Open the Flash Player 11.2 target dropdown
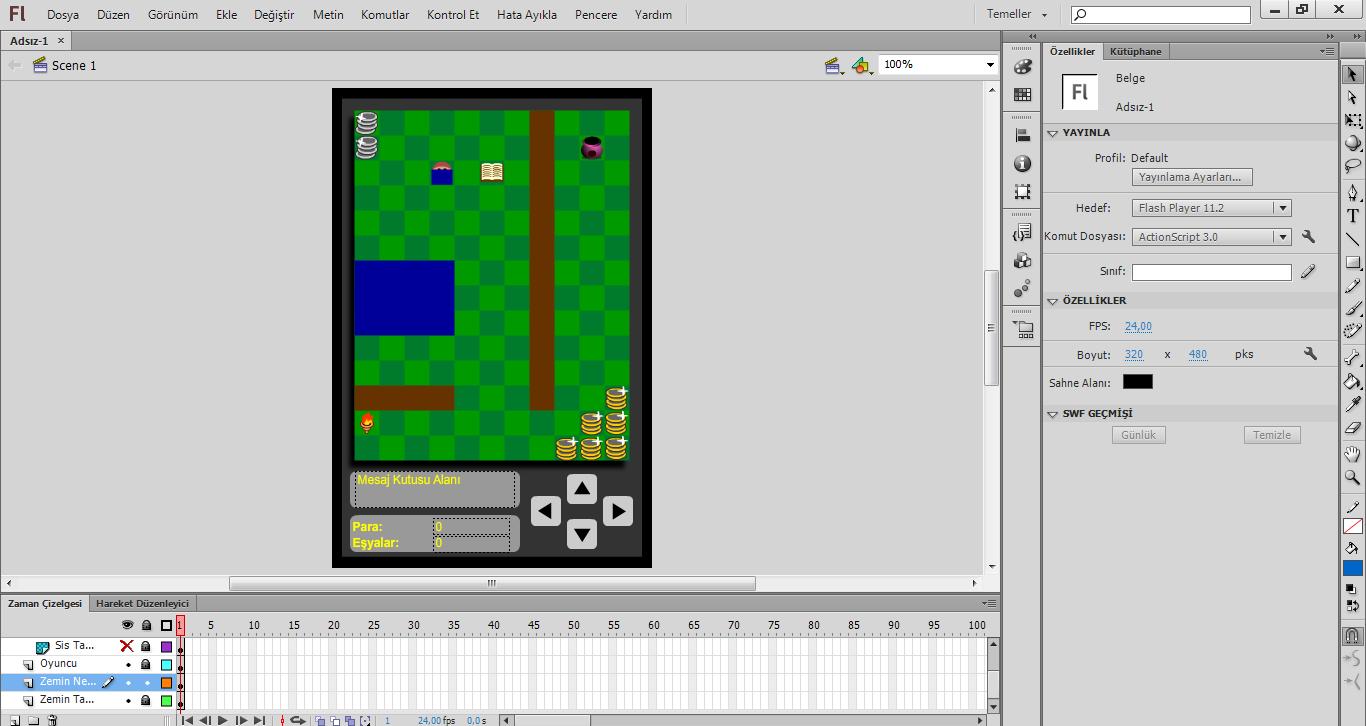Viewport: 1366px width, 726px height. click(1212, 208)
